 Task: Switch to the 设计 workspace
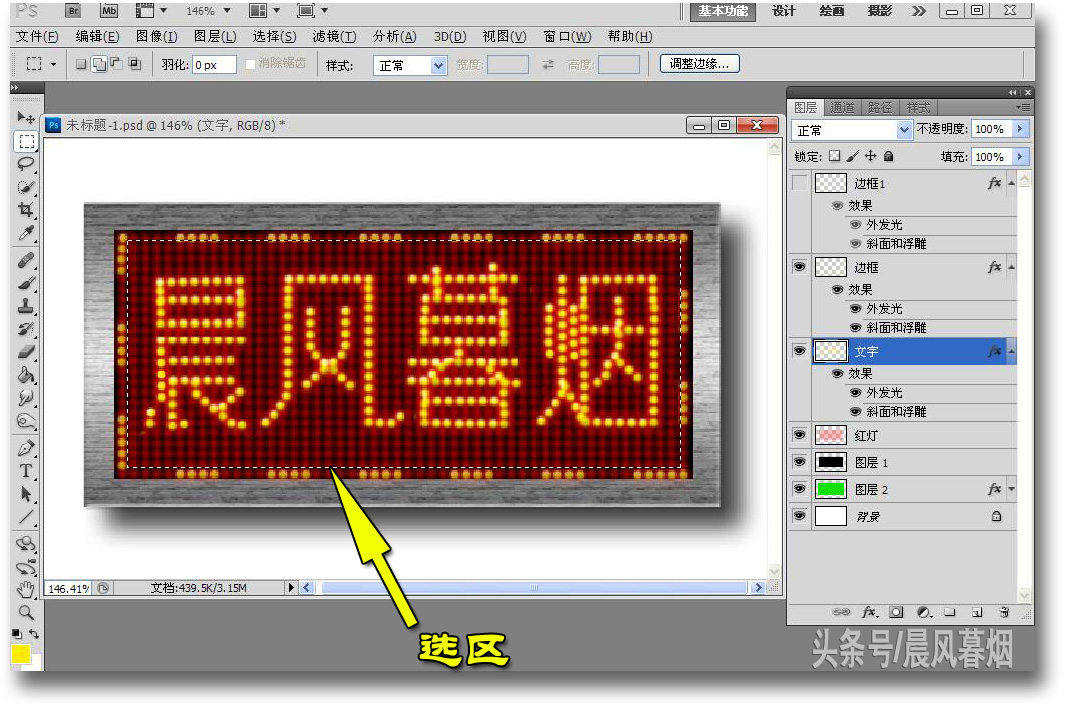784,11
